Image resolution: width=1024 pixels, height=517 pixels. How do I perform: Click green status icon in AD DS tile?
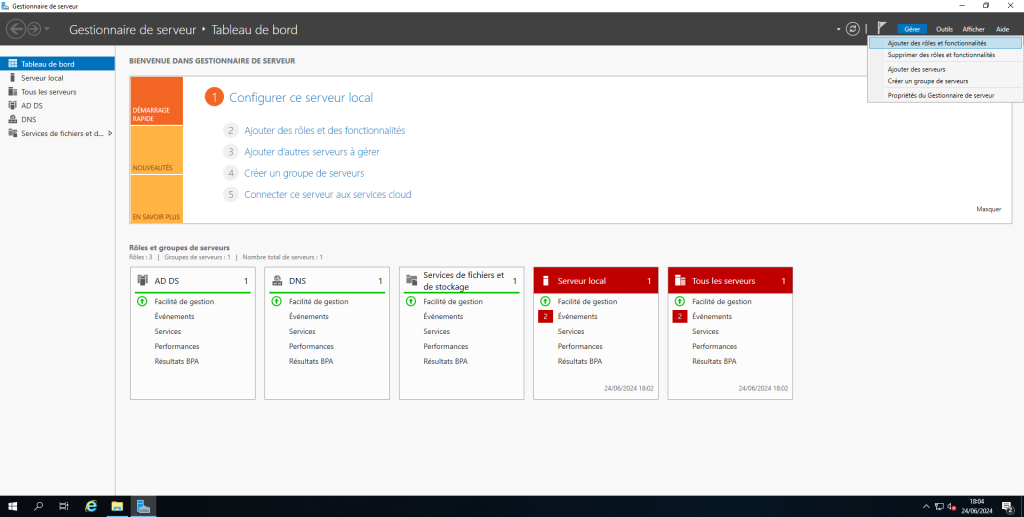tap(142, 301)
